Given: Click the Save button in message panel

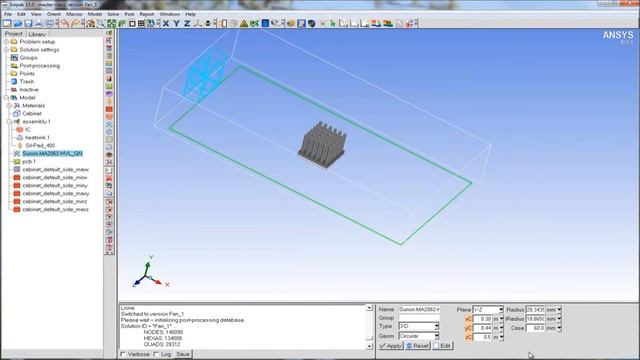Looking at the screenshot, I should (x=182, y=354).
